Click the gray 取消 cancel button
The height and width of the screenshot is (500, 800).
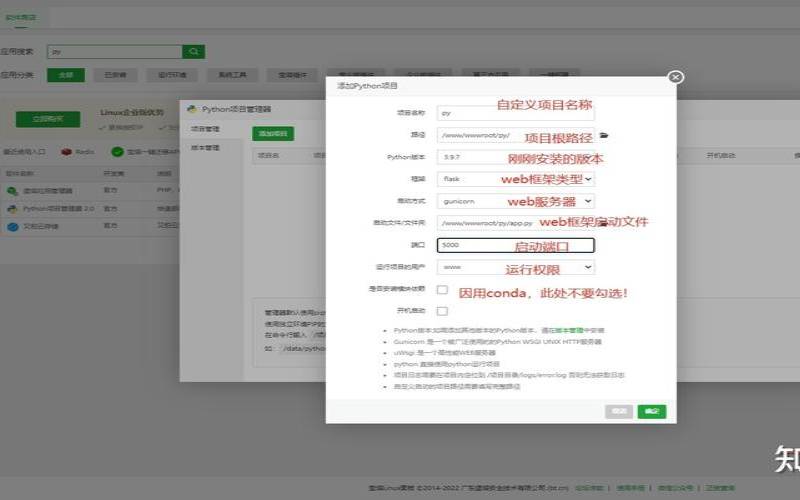pos(619,411)
